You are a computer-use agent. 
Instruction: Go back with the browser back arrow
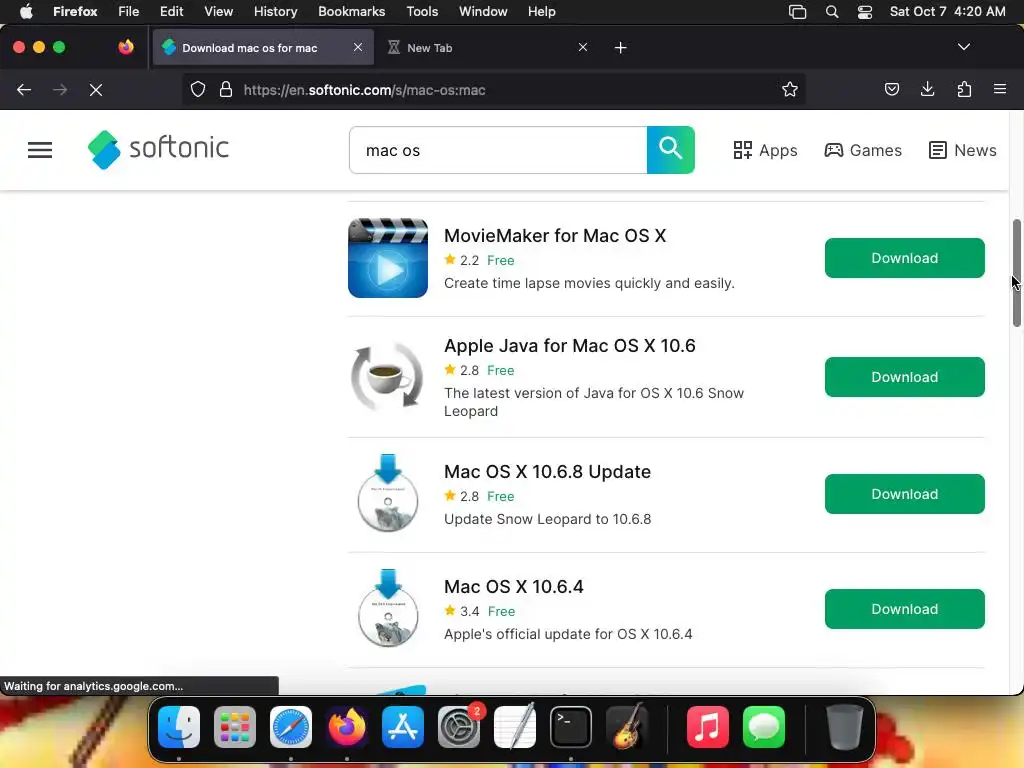pos(24,89)
